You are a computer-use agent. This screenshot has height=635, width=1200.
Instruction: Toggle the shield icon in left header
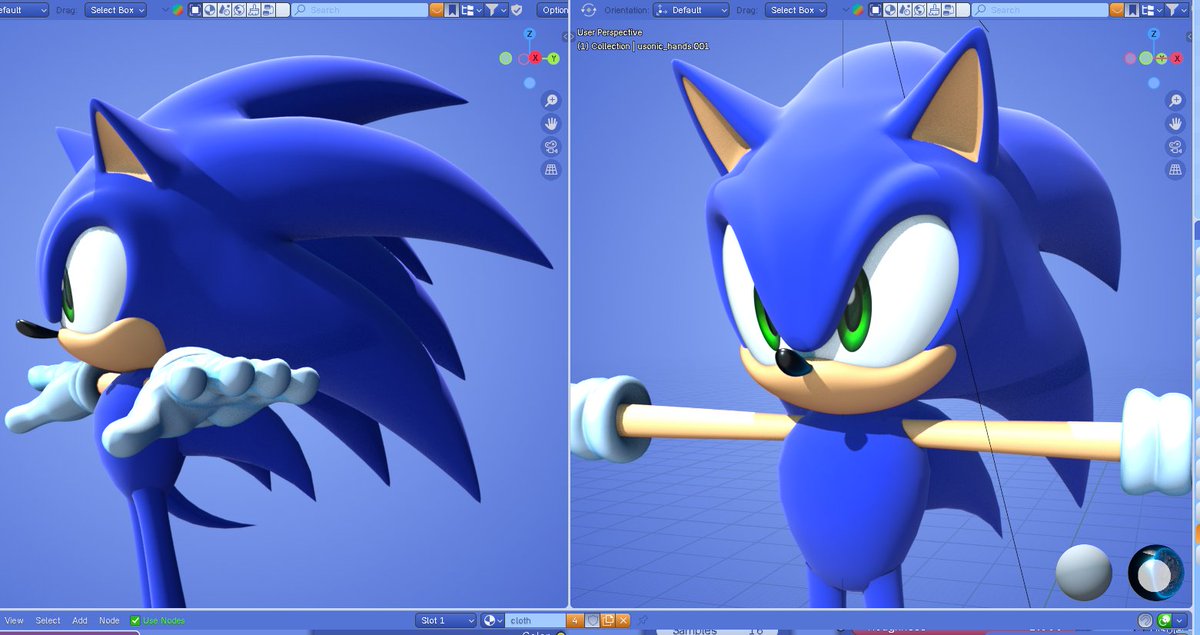(516, 10)
